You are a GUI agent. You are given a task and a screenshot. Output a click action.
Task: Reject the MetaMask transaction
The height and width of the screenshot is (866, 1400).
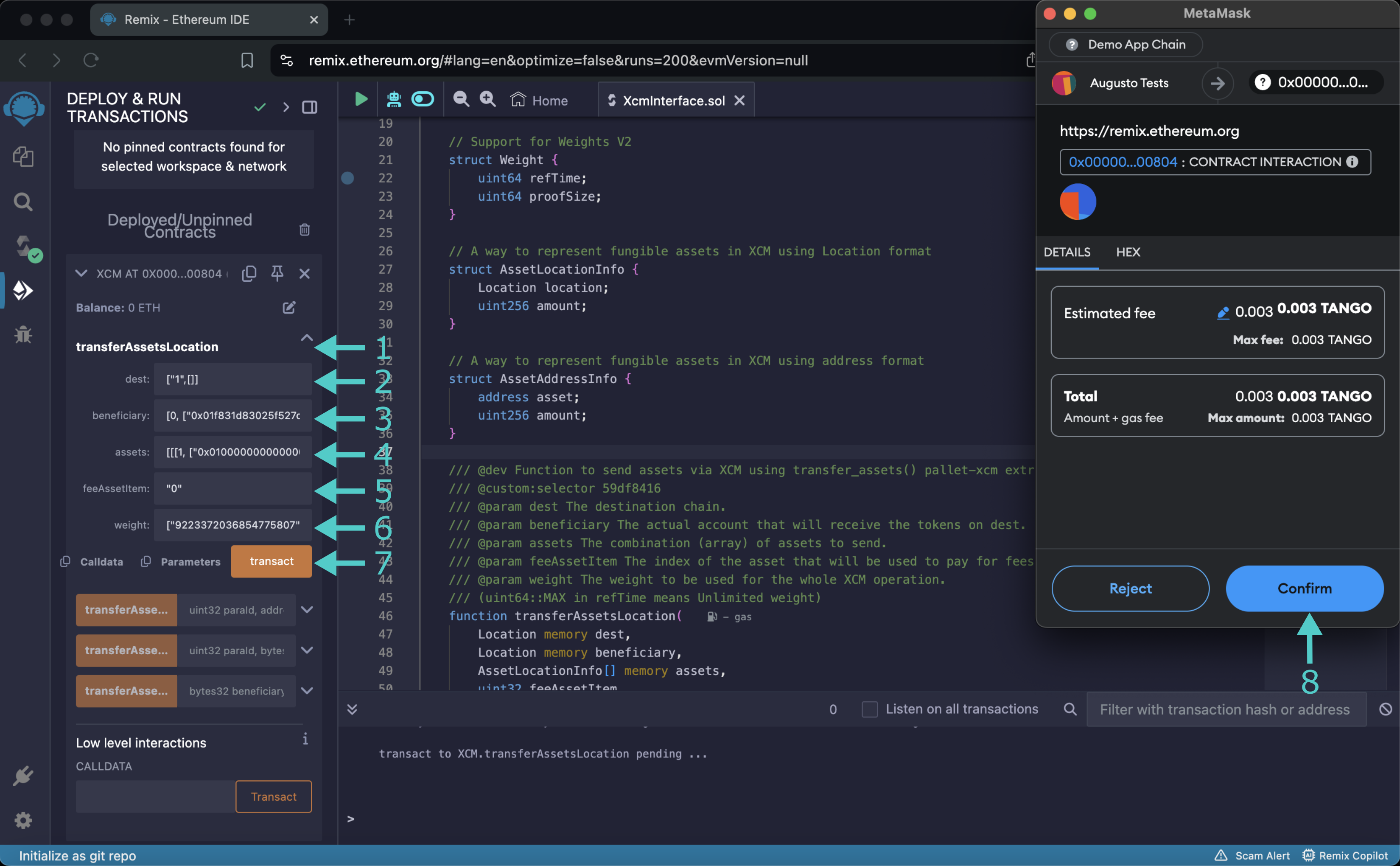tap(1130, 588)
